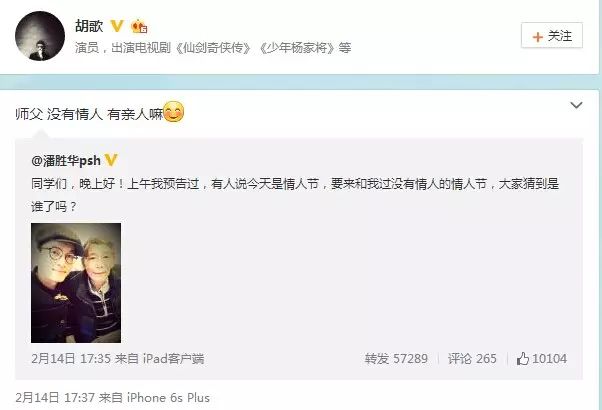The height and width of the screenshot is (410, 602).
Task: Click the 2月14日 17:37 post timestamp
Action: [x=55, y=398]
